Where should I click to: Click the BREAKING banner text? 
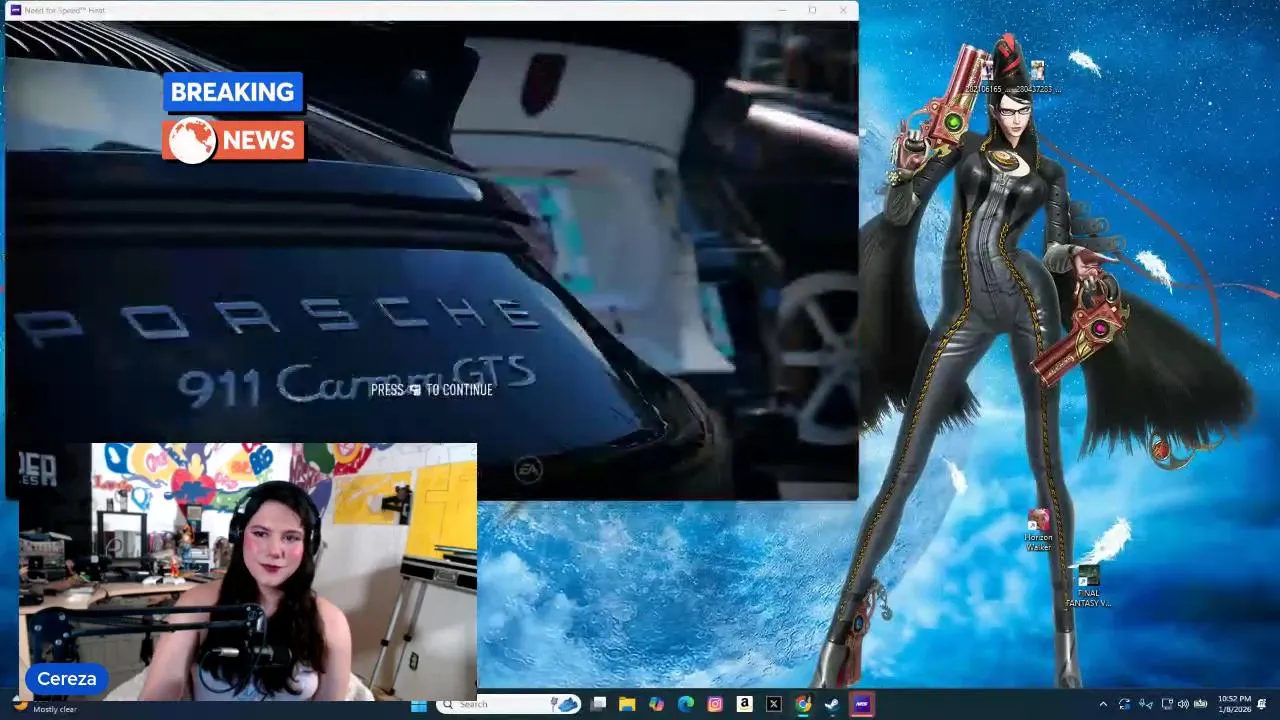232,92
